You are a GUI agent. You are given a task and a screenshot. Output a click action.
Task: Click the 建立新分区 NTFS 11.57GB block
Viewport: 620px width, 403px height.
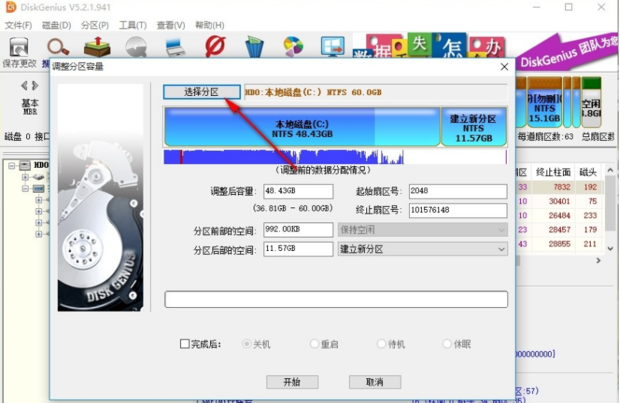point(474,127)
